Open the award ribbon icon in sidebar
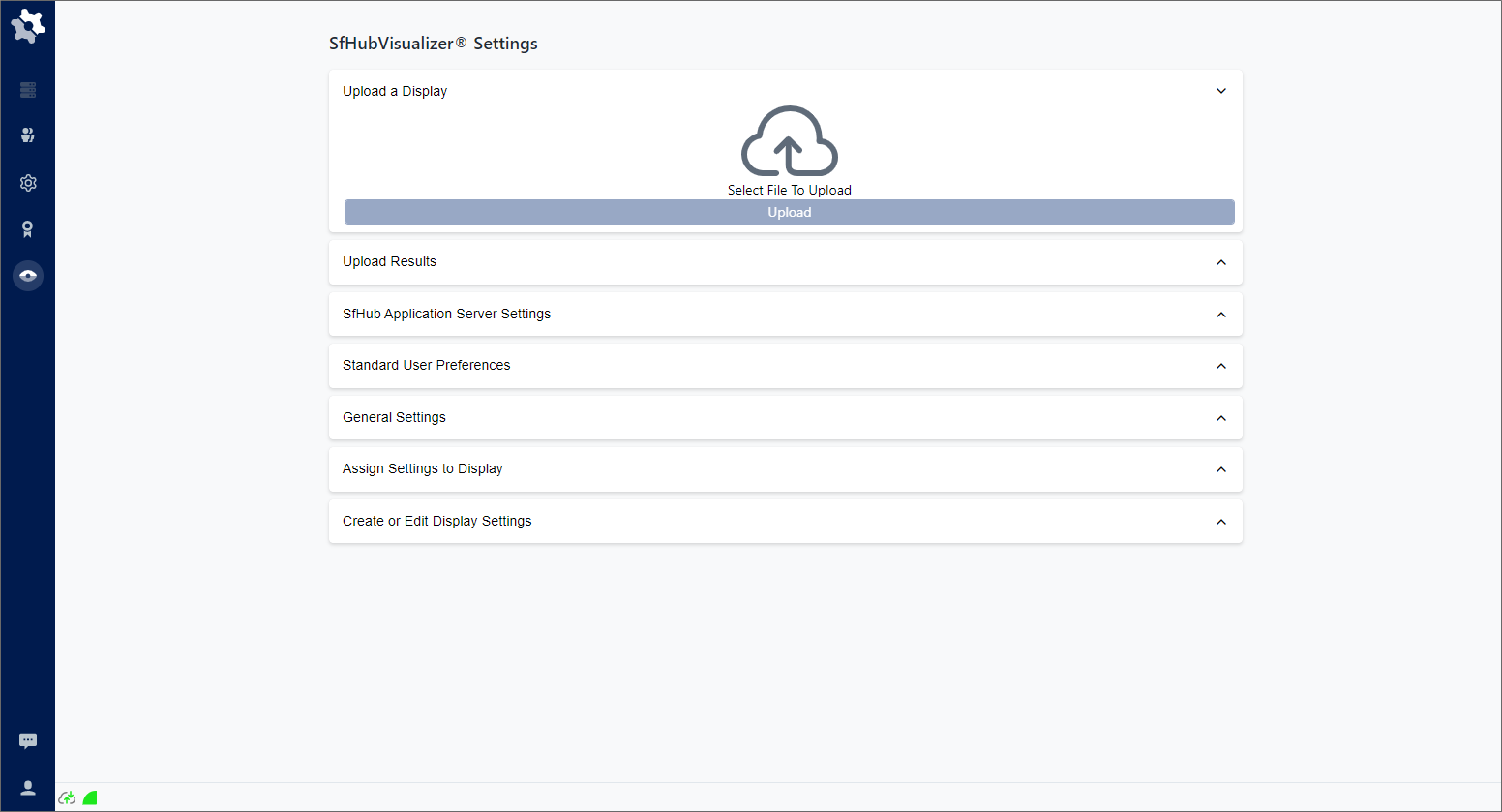Viewport: 1502px width, 812px height. [x=28, y=229]
